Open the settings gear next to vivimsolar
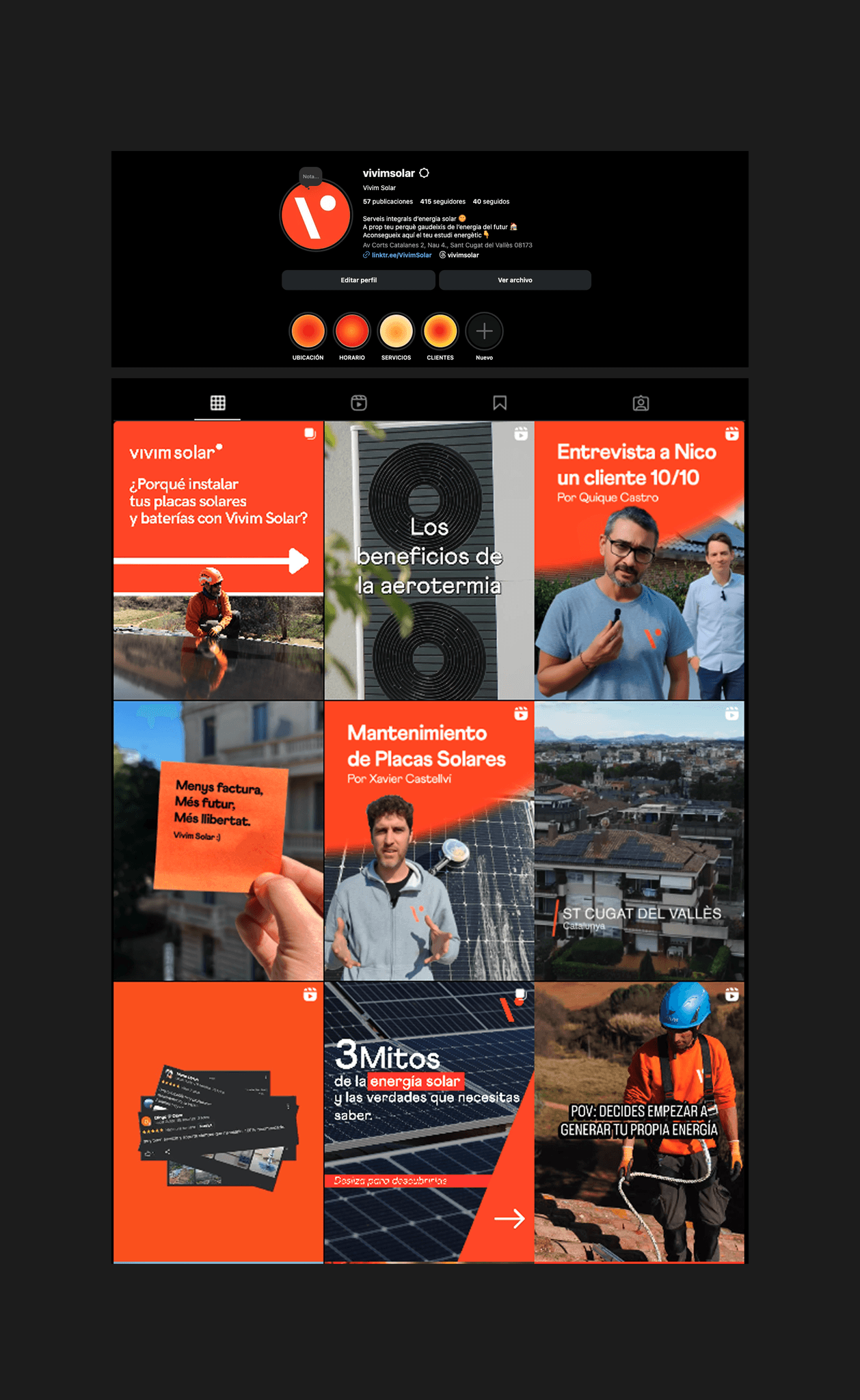 pyautogui.click(x=424, y=173)
